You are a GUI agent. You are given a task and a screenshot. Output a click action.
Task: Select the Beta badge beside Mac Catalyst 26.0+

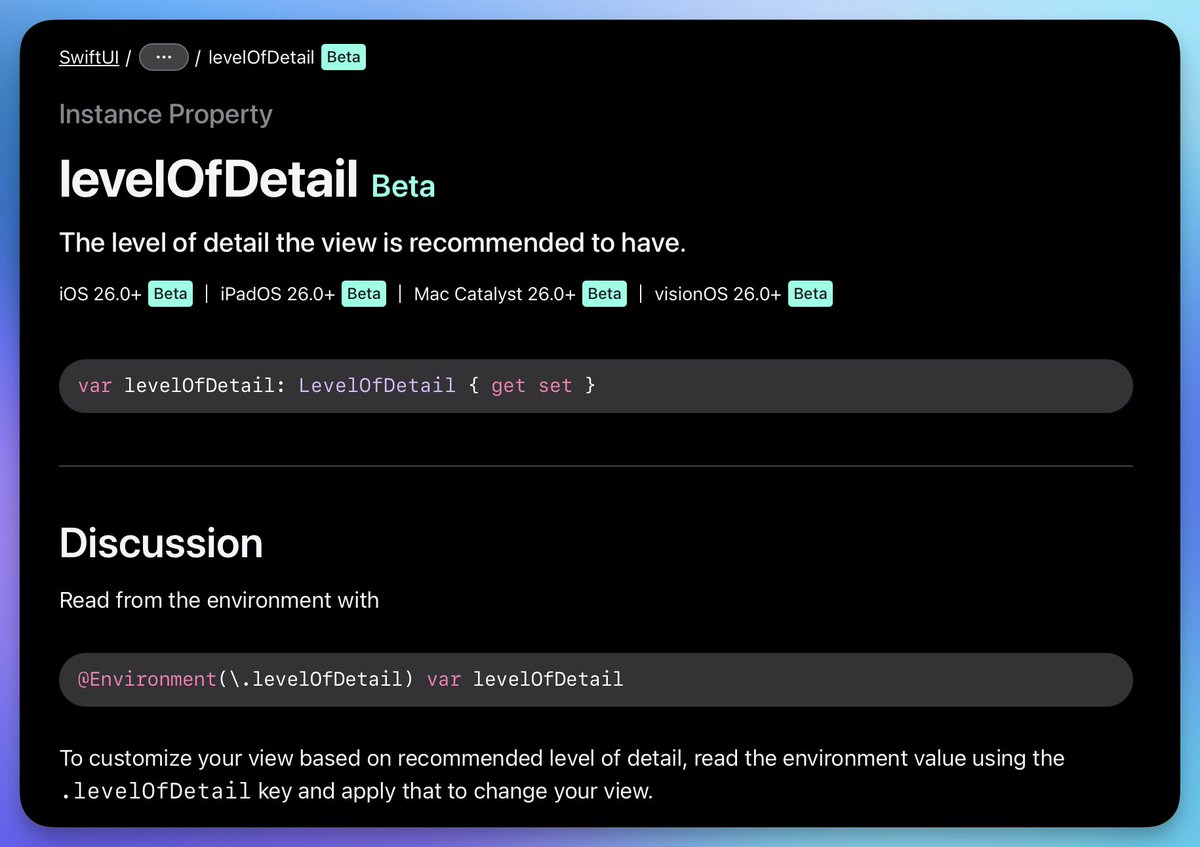[604, 293]
